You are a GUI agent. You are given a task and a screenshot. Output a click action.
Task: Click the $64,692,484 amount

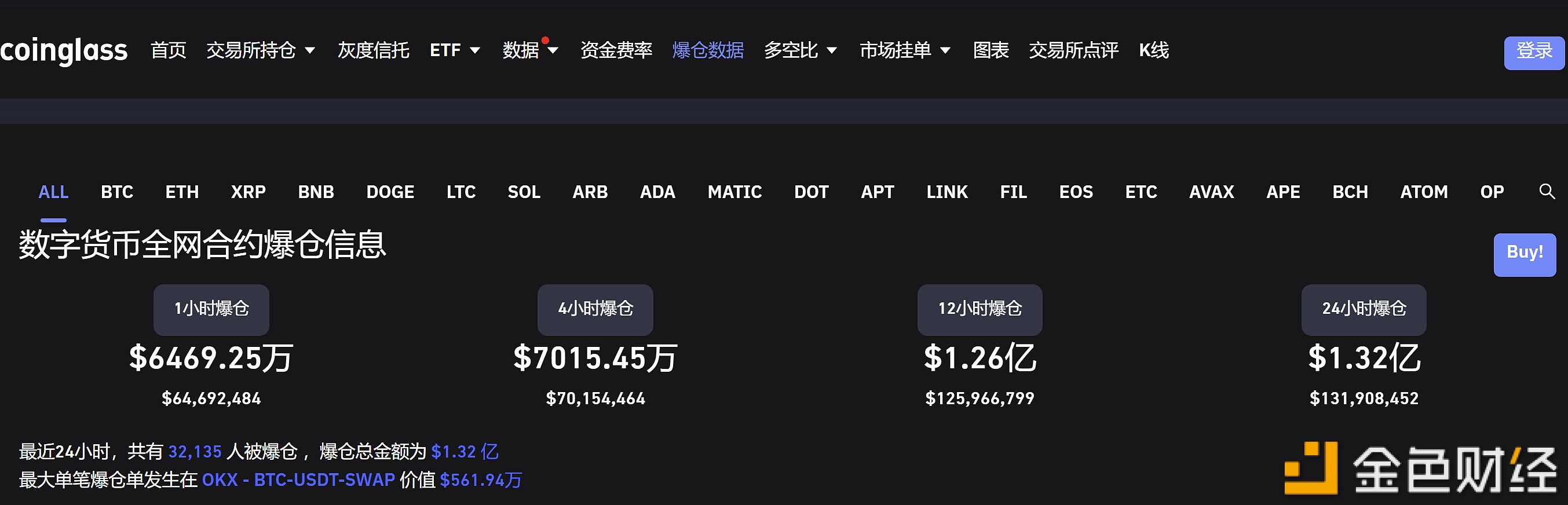(x=211, y=398)
